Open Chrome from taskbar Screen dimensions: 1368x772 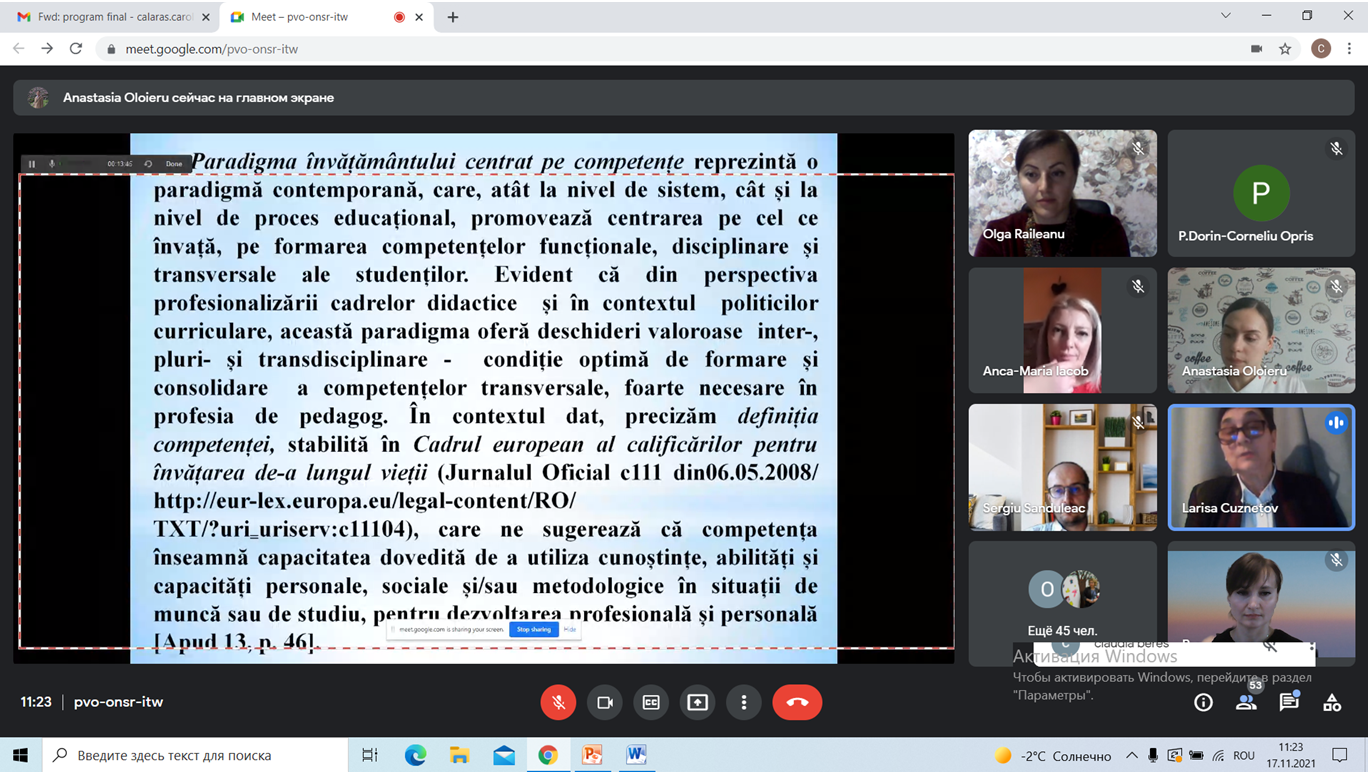pyautogui.click(x=548, y=755)
